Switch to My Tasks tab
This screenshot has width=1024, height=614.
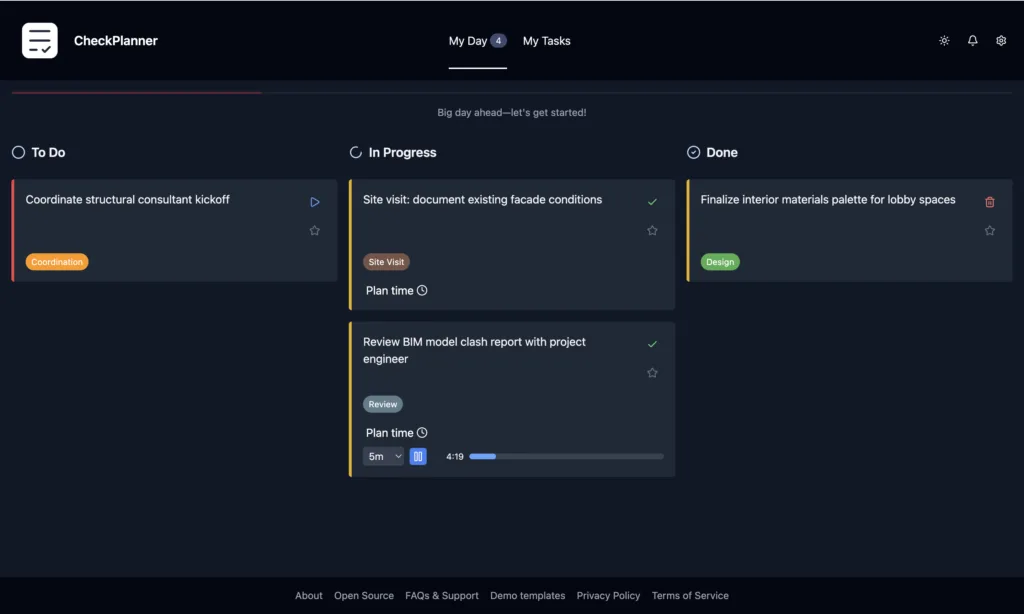click(546, 41)
